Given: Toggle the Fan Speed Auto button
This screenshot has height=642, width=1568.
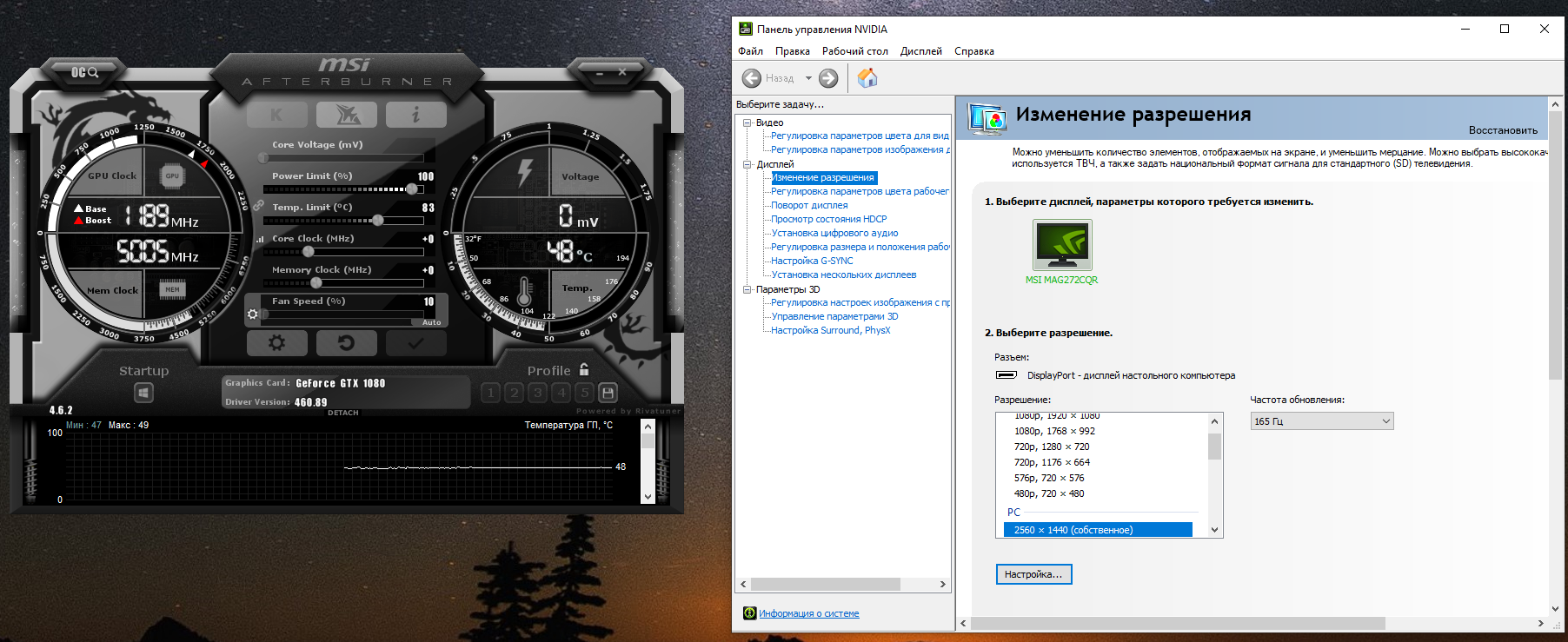Looking at the screenshot, I should 431,322.
